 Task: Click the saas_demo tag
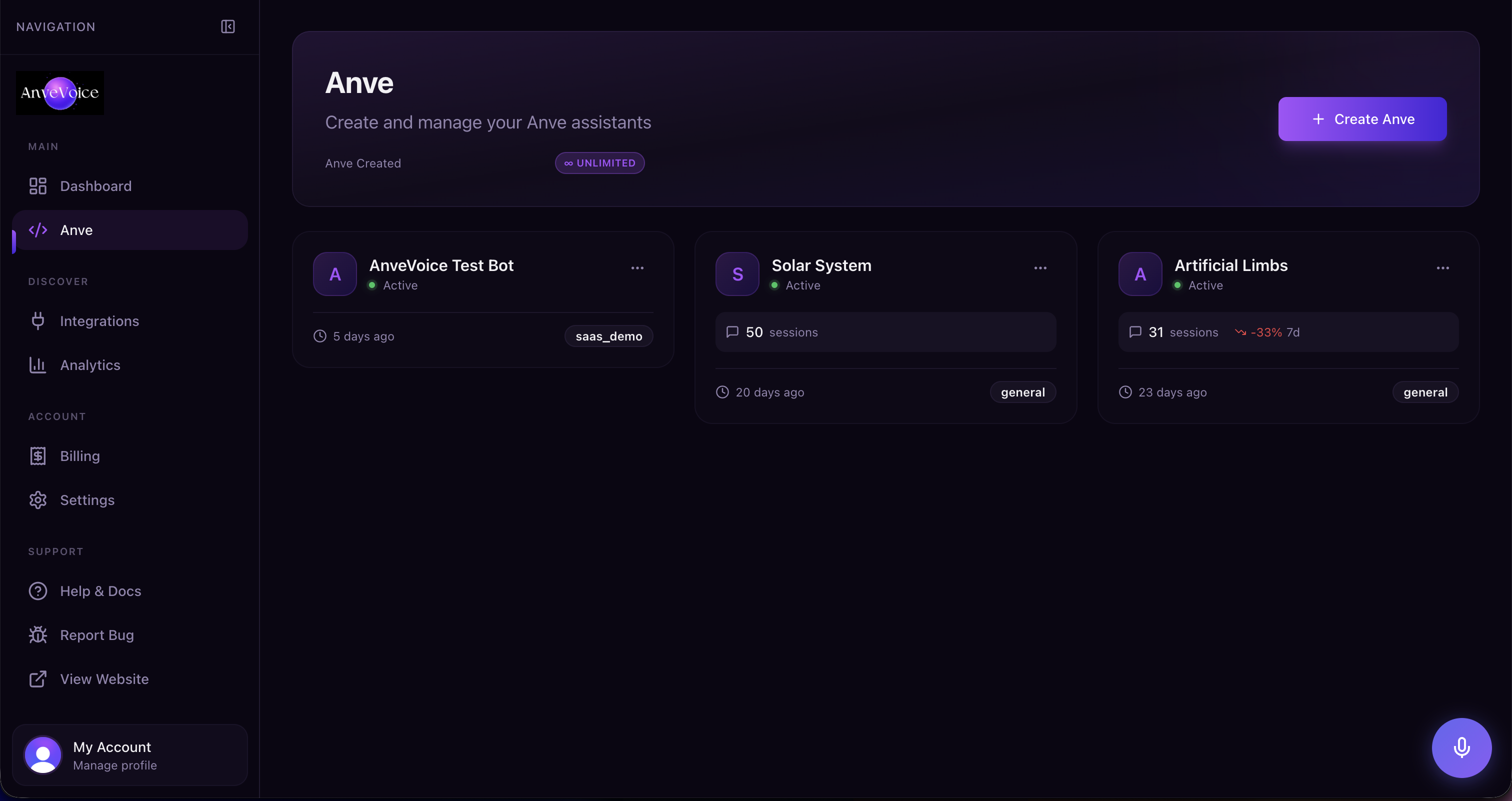tap(608, 336)
